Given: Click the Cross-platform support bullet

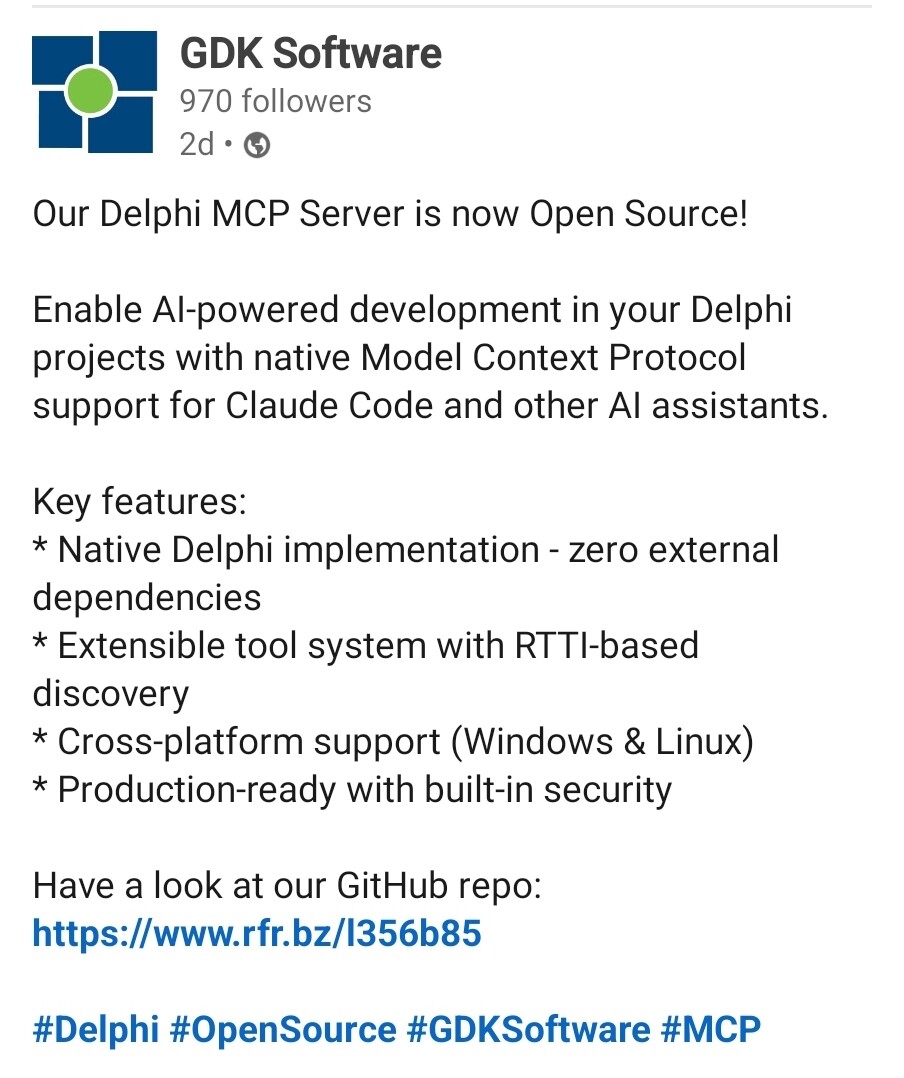Looking at the screenshot, I should [393, 741].
